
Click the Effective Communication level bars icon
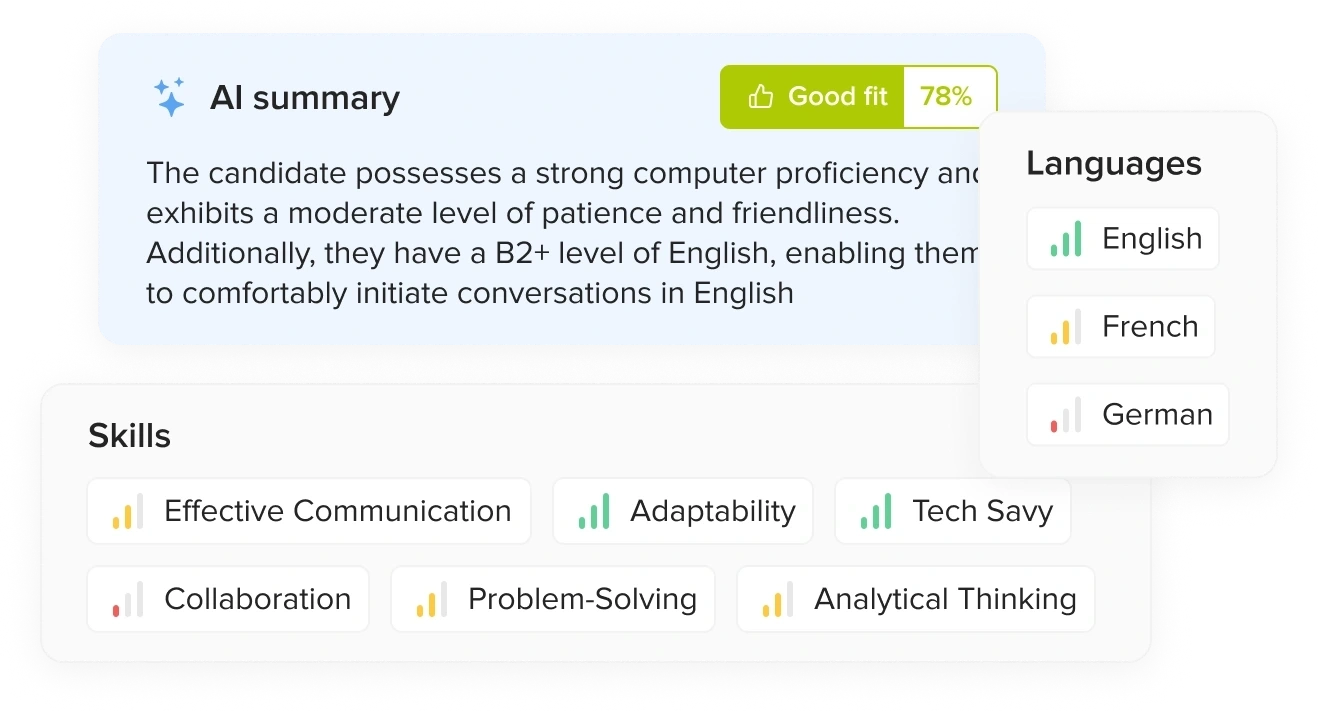coord(128,512)
